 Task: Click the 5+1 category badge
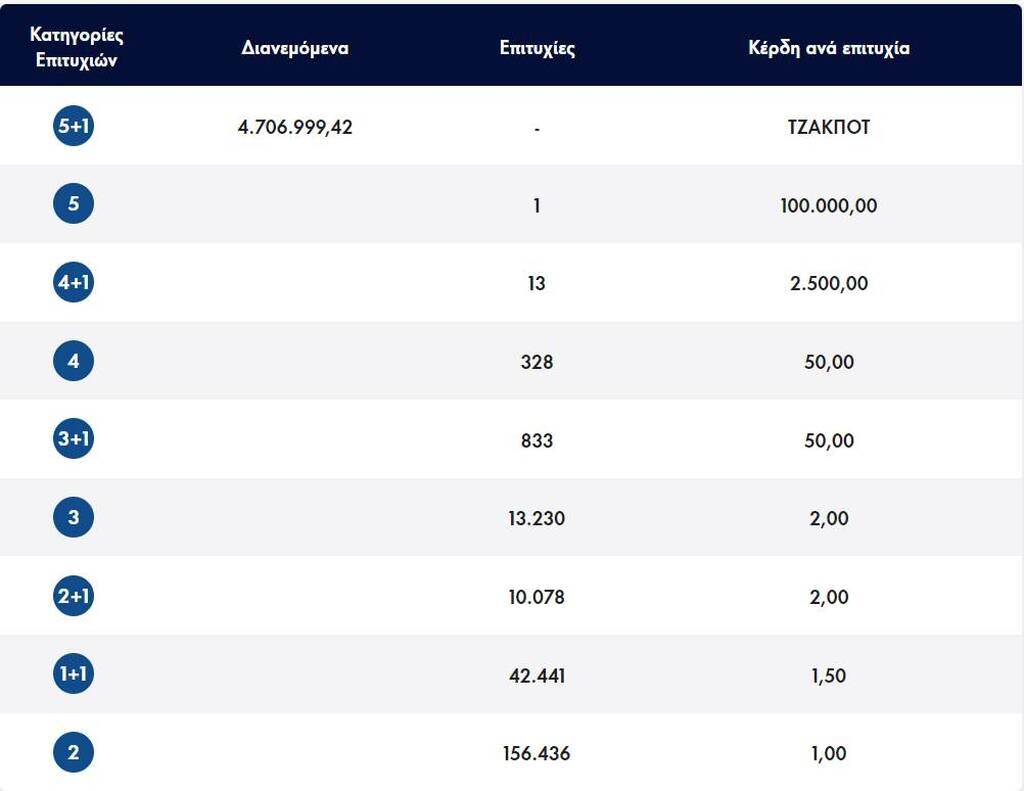(74, 127)
